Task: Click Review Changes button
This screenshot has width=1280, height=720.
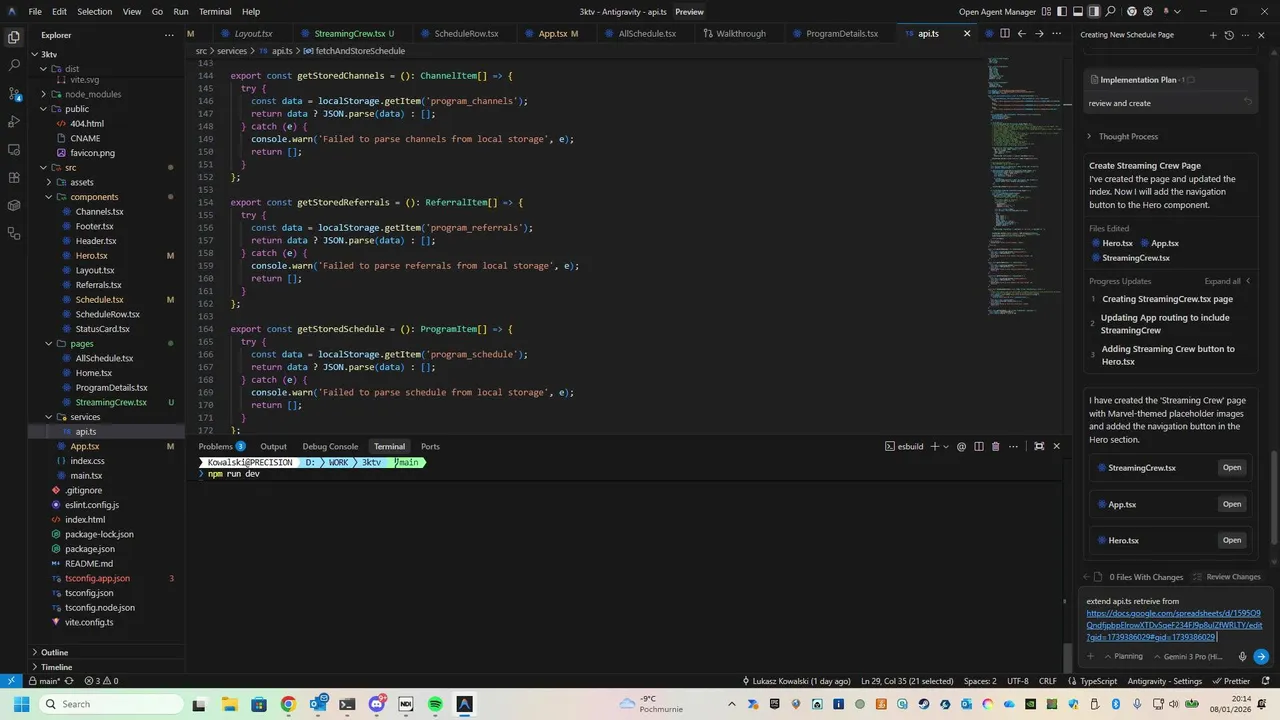Action: (x=1226, y=577)
